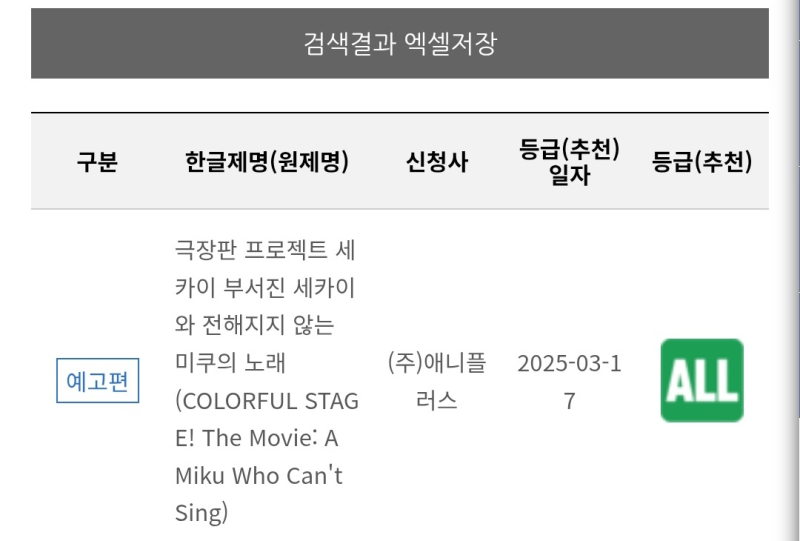Select the 2025-03-17 rating date cell

(x=569, y=363)
